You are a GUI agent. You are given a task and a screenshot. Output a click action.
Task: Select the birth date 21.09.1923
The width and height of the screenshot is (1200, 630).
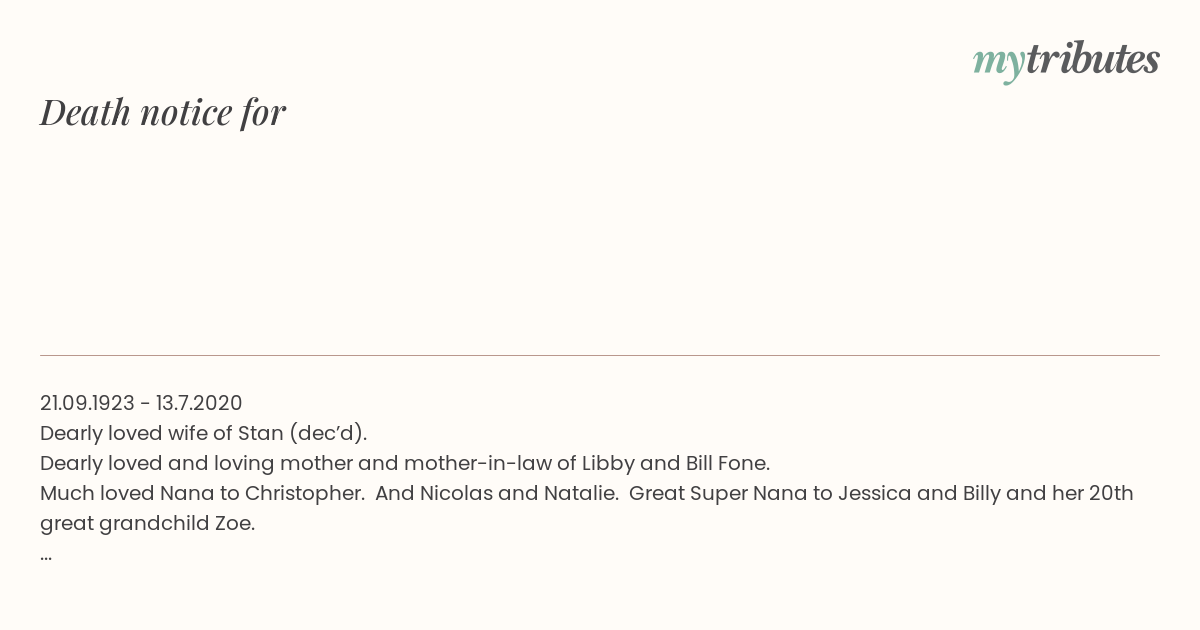(x=87, y=403)
